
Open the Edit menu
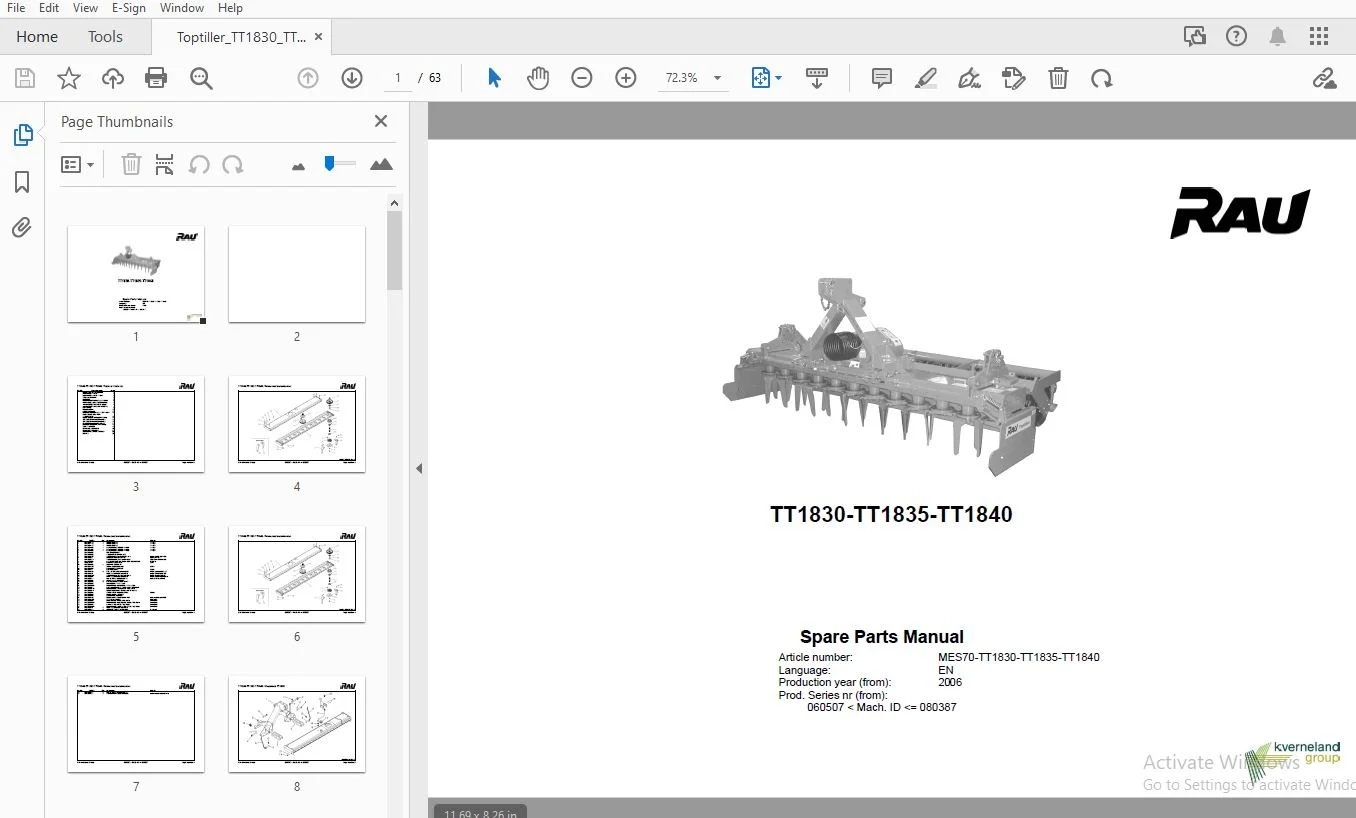[x=49, y=8]
